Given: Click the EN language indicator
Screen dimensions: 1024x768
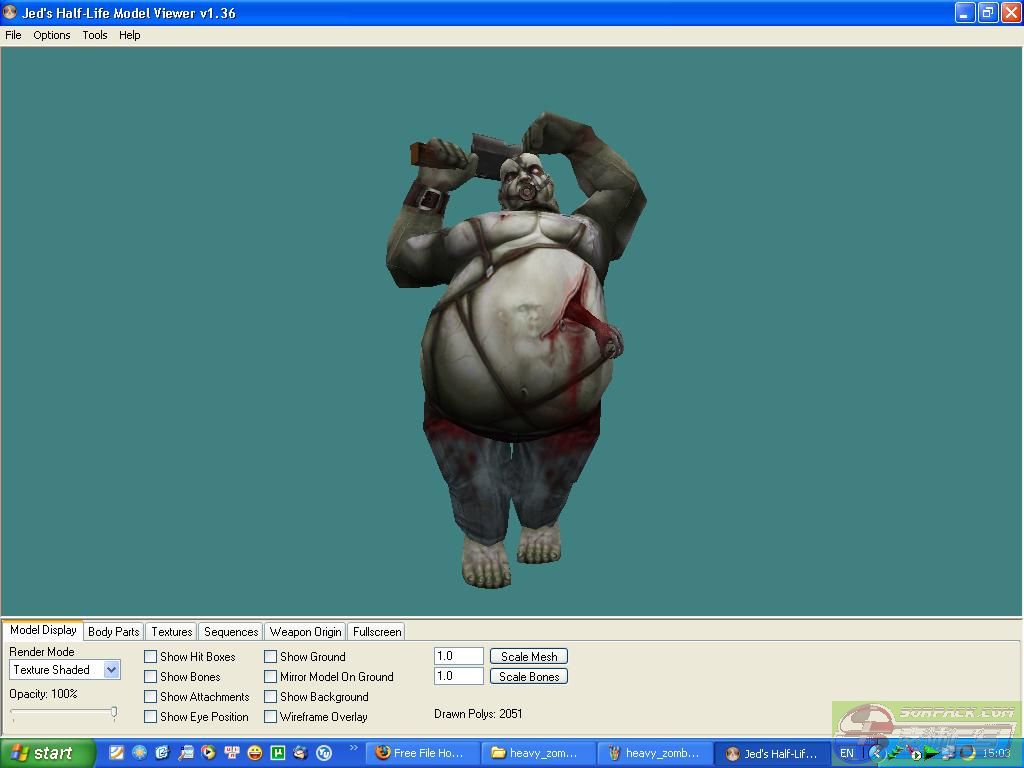Looking at the screenshot, I should (x=846, y=753).
